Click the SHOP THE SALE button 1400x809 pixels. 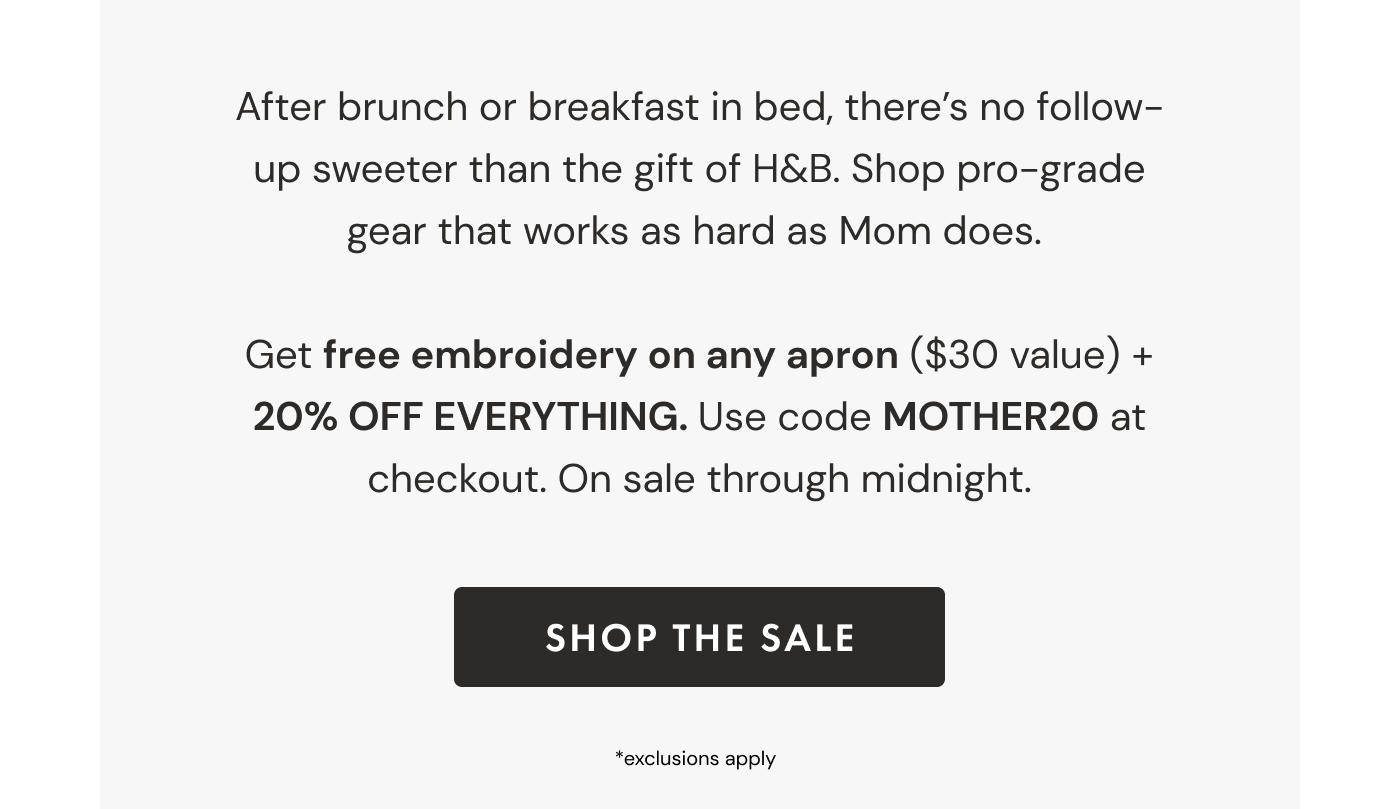[699, 637]
